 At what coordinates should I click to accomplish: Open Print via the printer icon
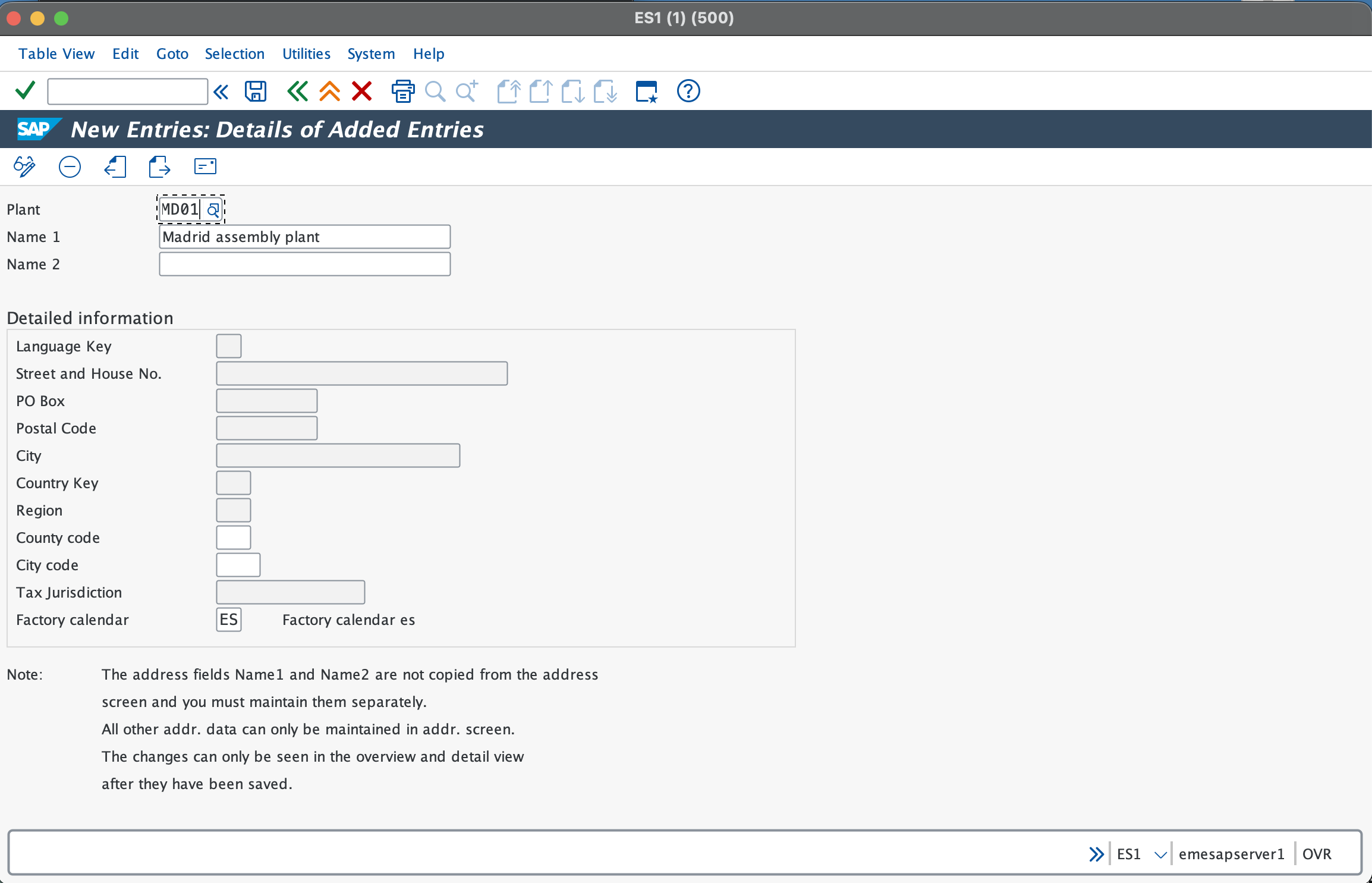(x=403, y=91)
